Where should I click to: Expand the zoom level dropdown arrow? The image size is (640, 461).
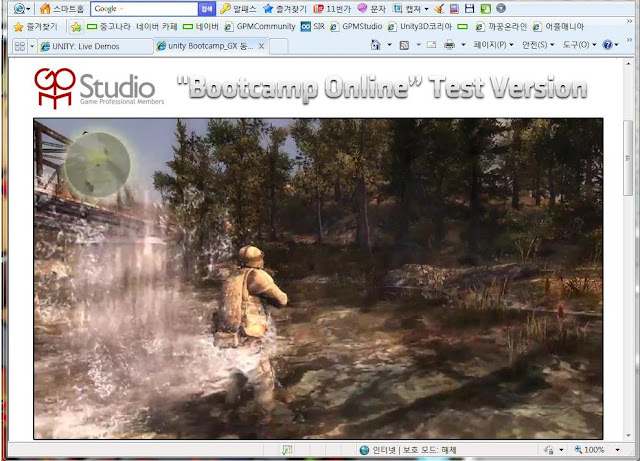click(x=618, y=450)
